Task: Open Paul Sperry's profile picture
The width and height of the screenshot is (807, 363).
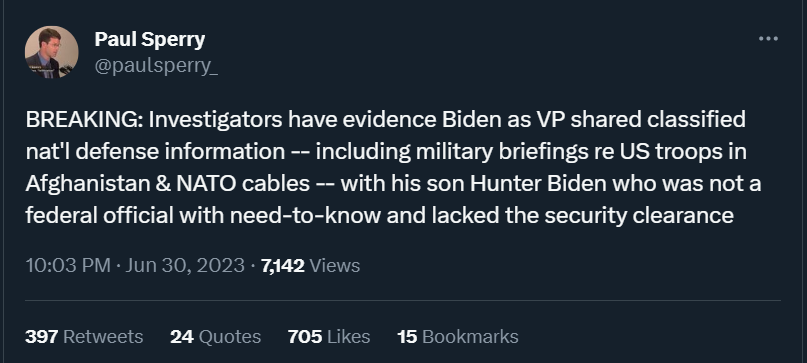Action: coord(51,52)
